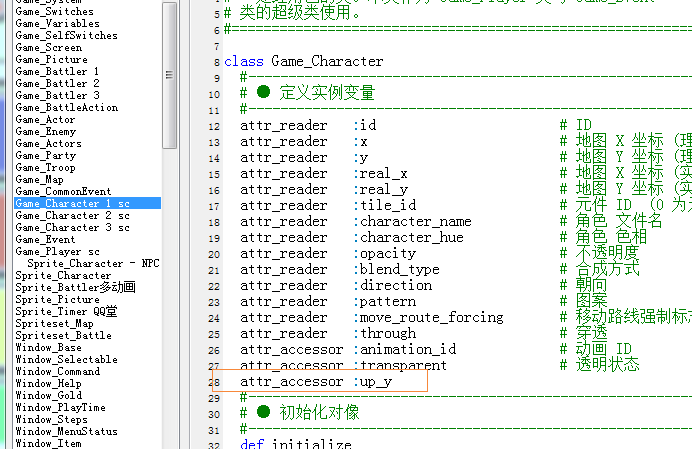Select Game_Troop in the list
Screen dimensions: 692x449
[x=45, y=167]
